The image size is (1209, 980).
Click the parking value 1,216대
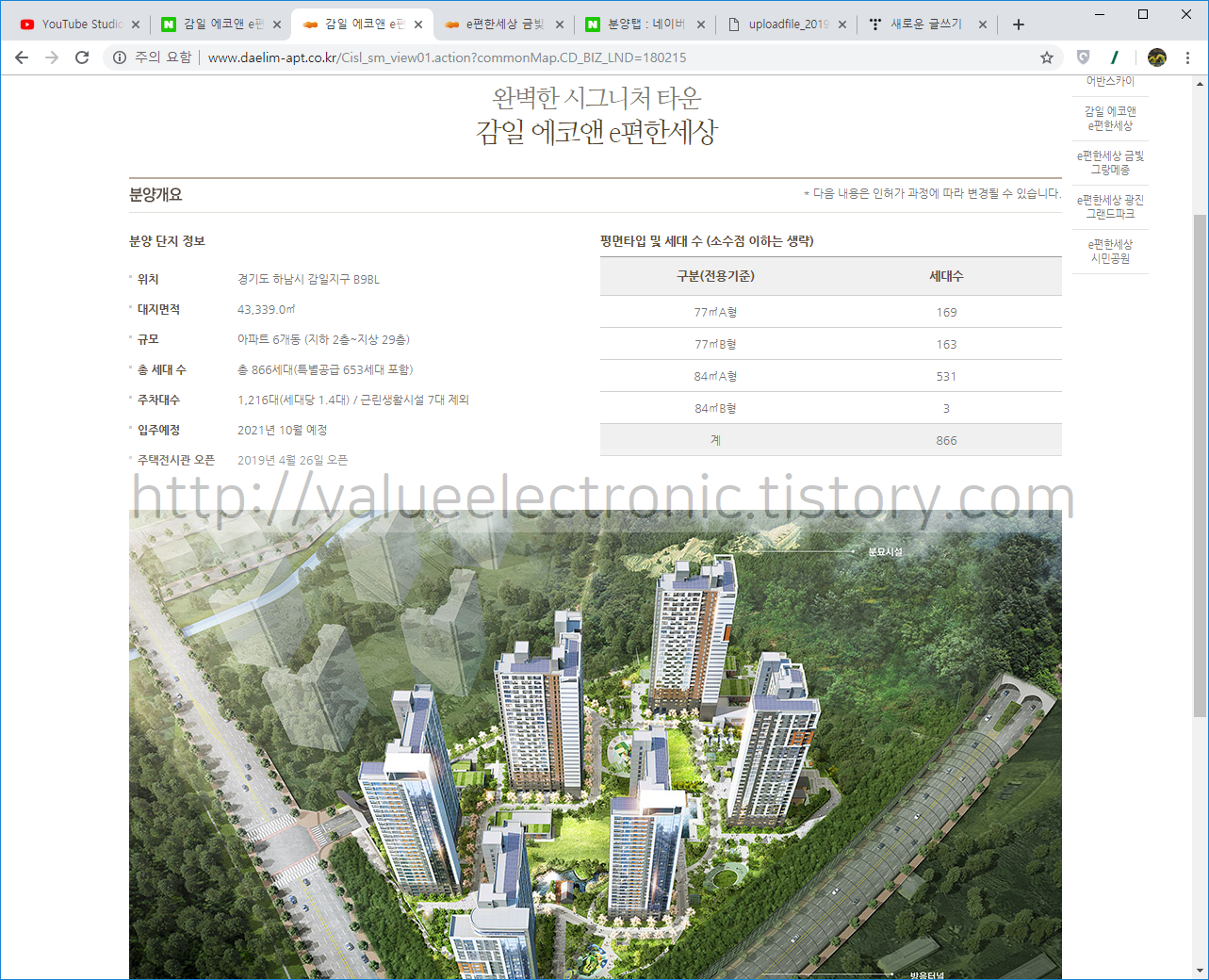pyautogui.click(x=353, y=400)
